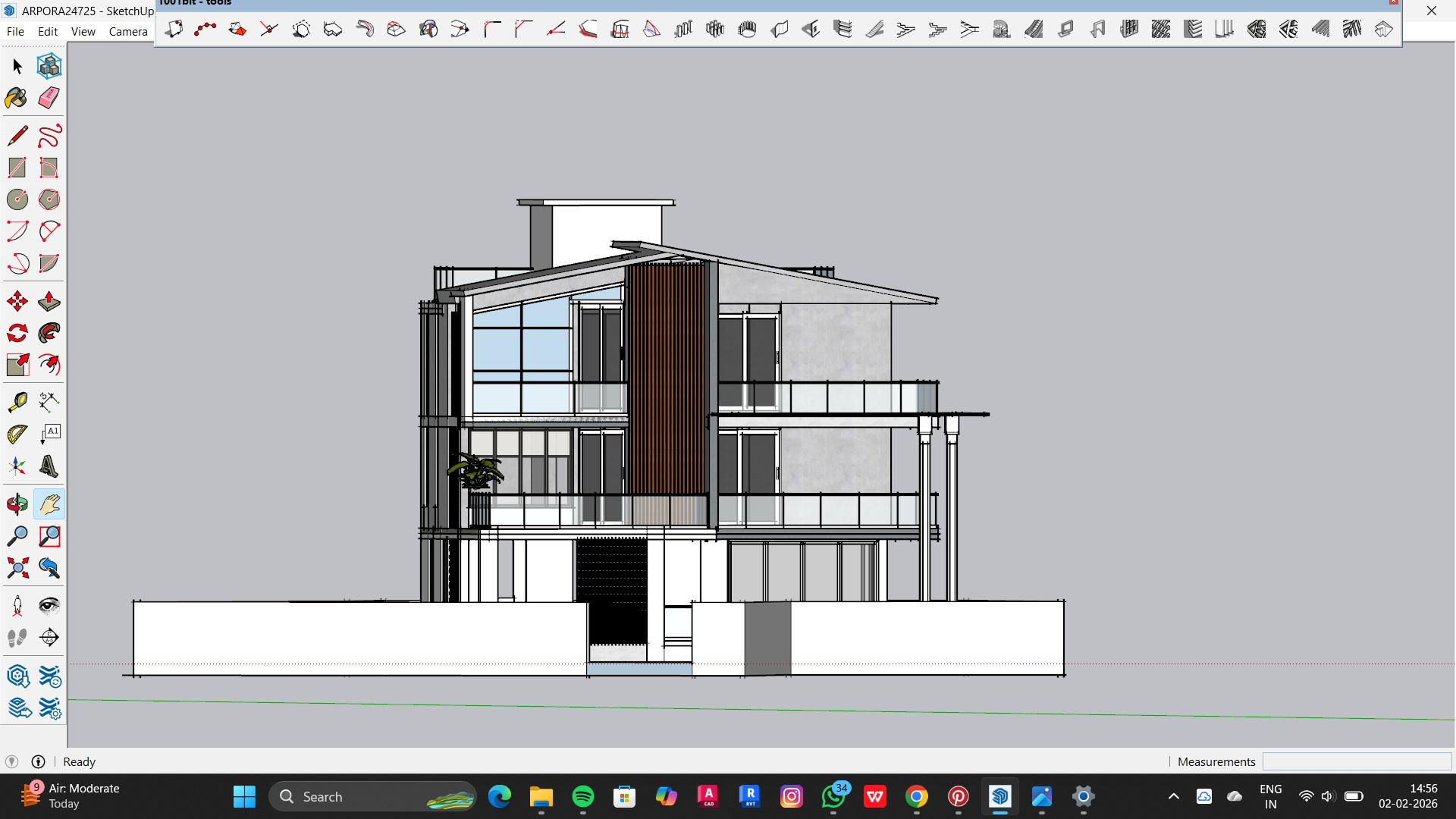Viewport: 1456px width, 819px height.
Task: Select the Line pencil tool
Action: coord(17,136)
